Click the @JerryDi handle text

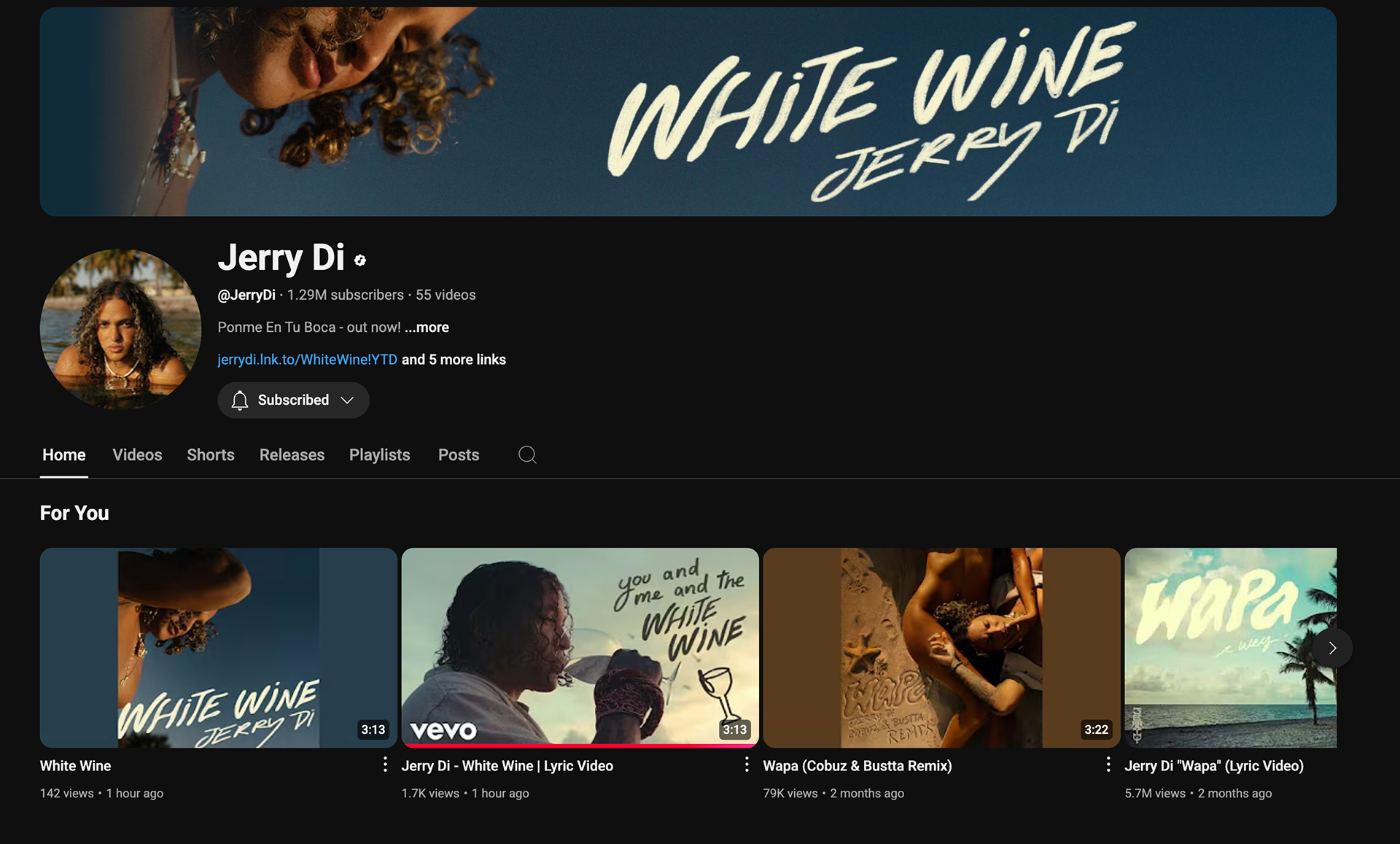pos(246,295)
